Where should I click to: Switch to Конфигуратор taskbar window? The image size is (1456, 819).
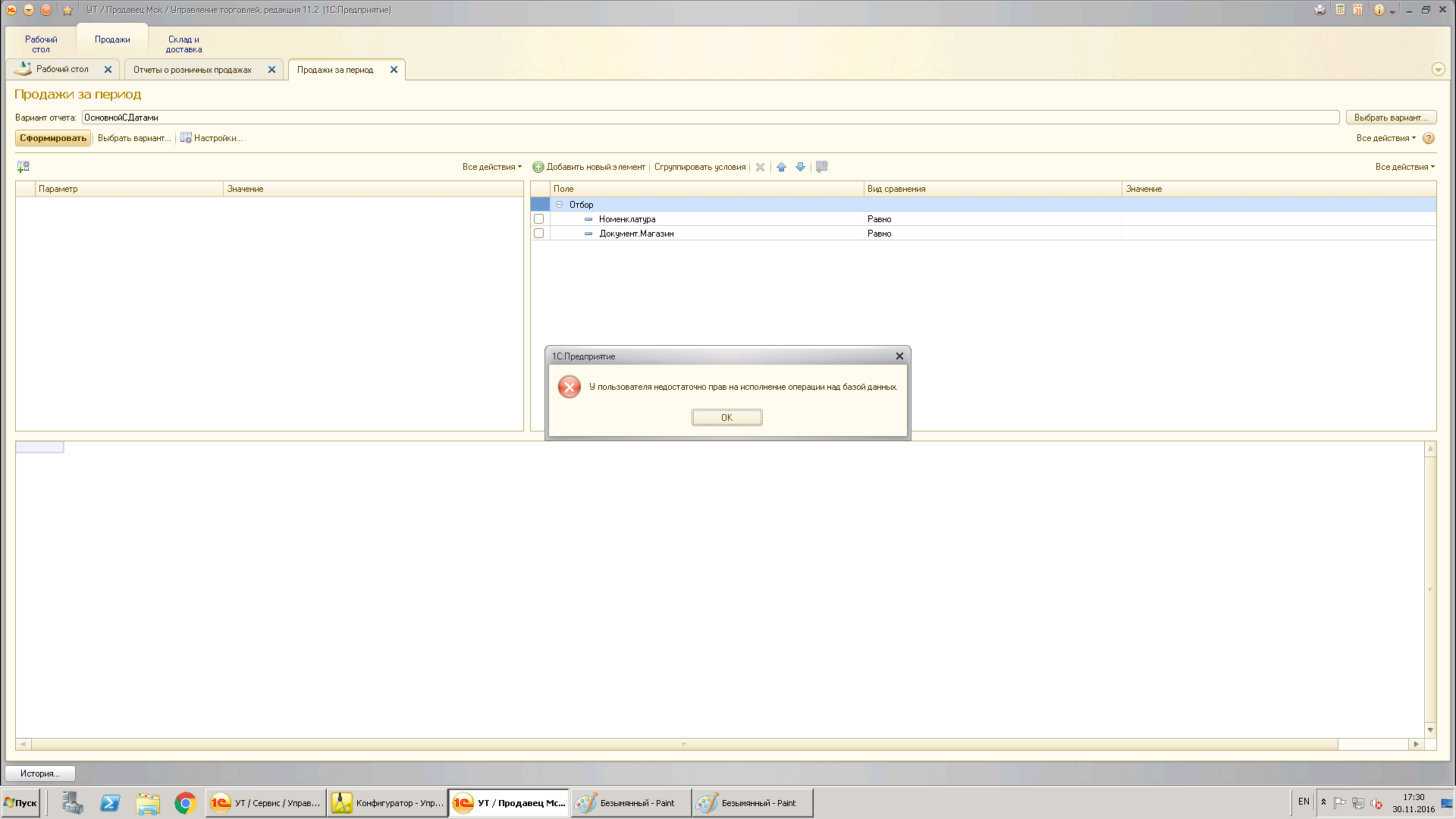coord(388,803)
